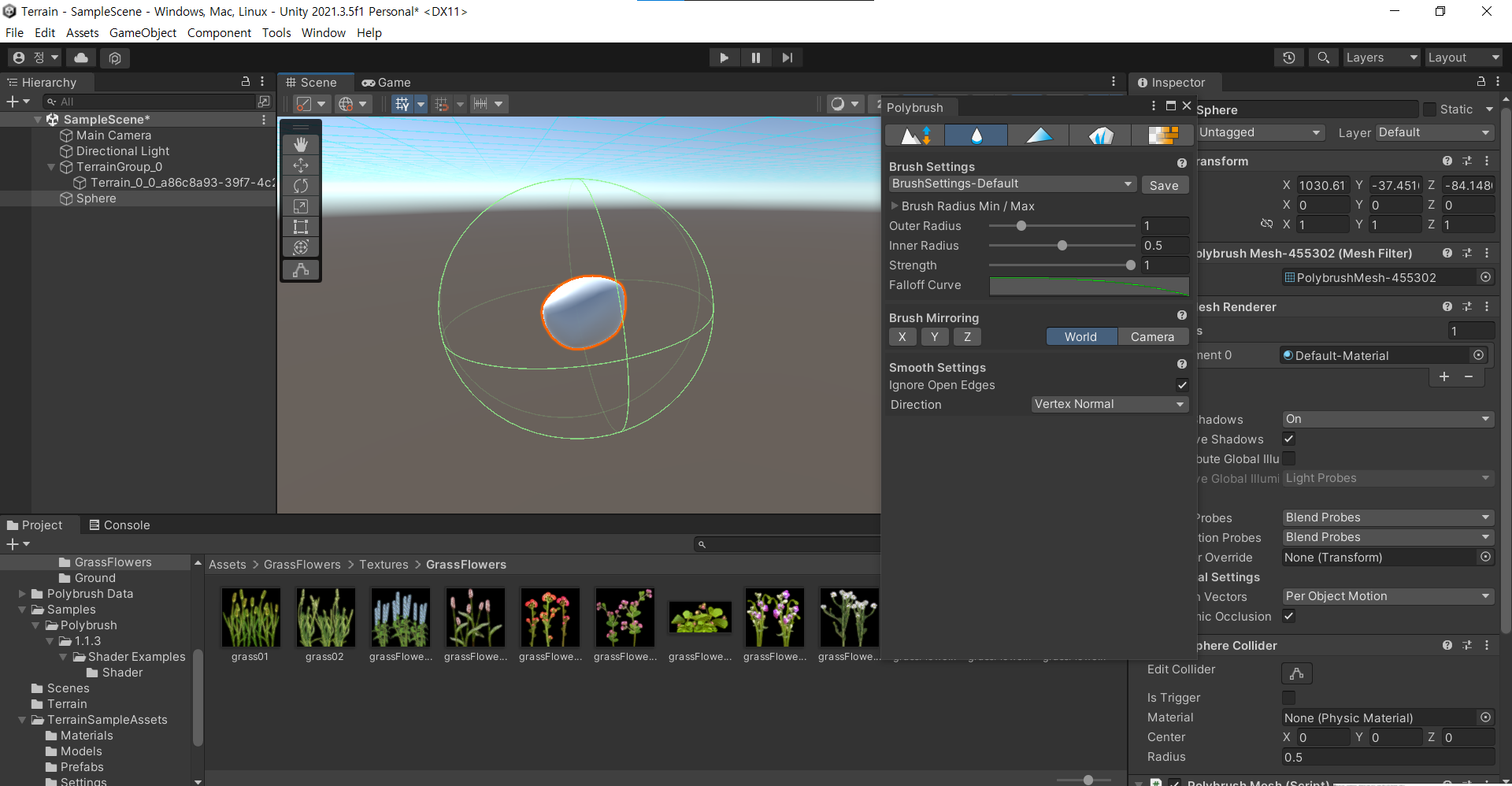Click Brush Mirroring help icon
Screen dimensions: 1512x786
(1181, 315)
